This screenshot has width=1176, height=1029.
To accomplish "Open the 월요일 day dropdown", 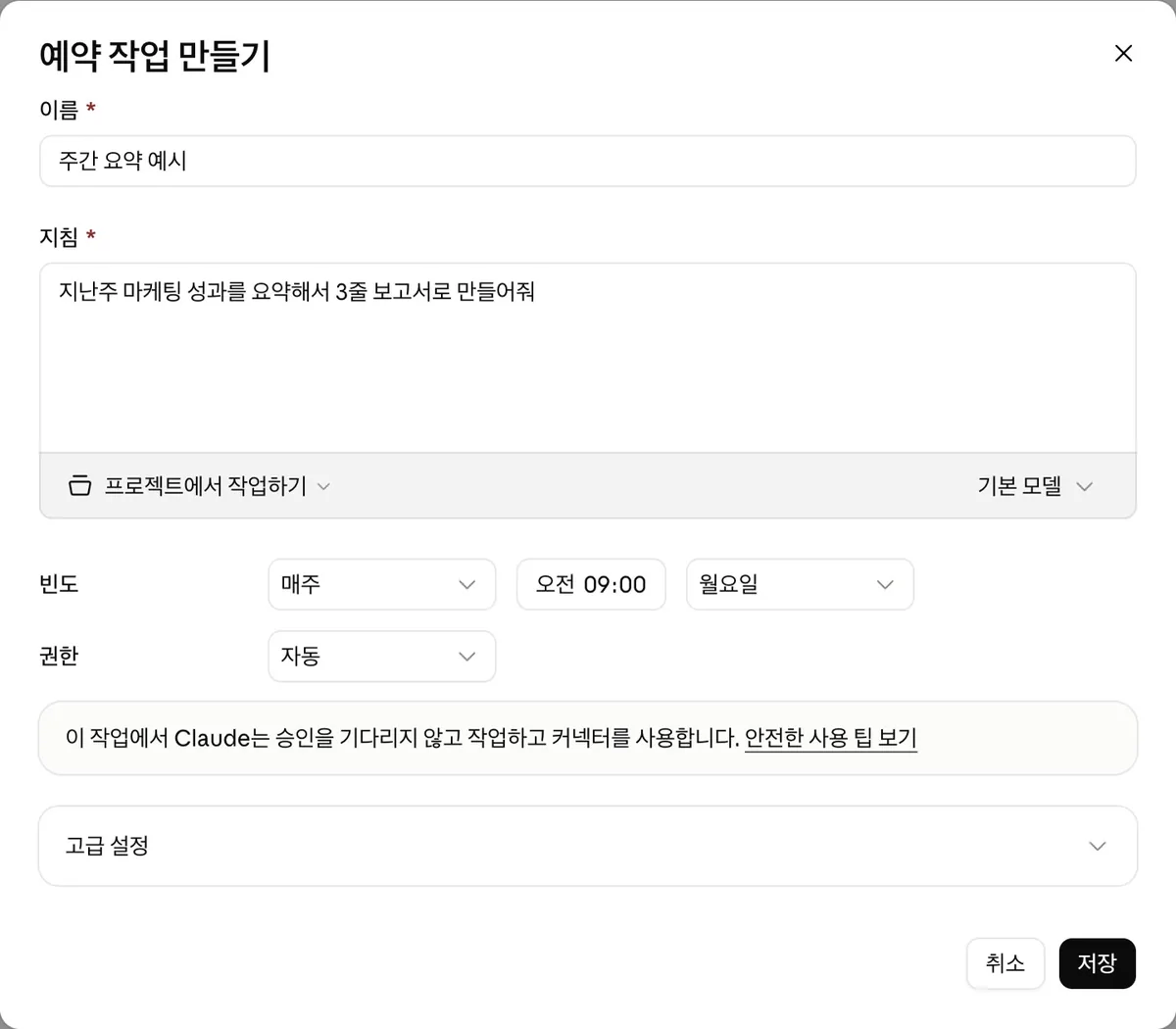I will coord(800,584).
